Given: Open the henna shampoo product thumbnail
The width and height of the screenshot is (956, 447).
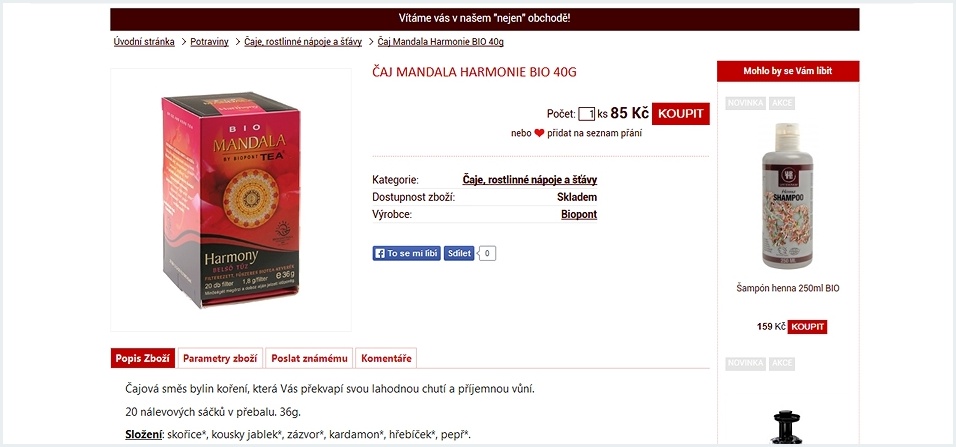Looking at the screenshot, I should [x=788, y=195].
